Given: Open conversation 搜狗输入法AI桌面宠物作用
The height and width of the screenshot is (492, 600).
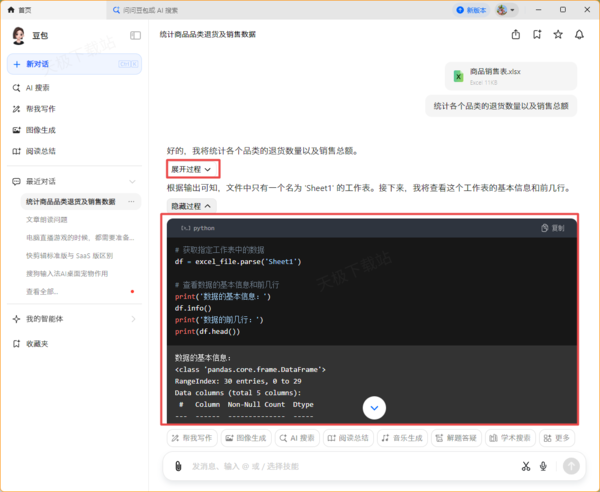Looking at the screenshot, I should [67, 274].
